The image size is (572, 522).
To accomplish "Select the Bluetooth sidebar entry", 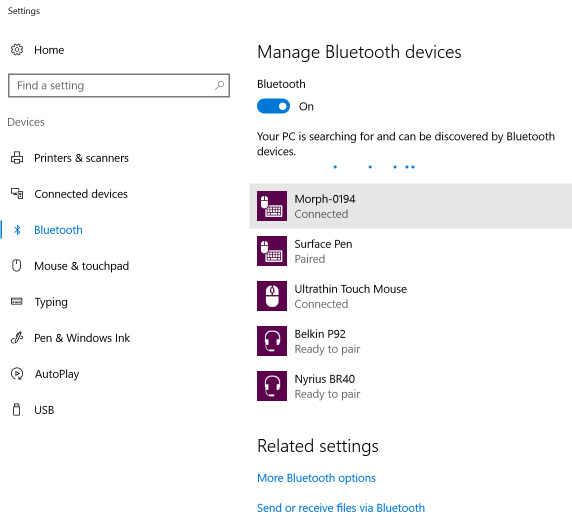I will 58,230.
